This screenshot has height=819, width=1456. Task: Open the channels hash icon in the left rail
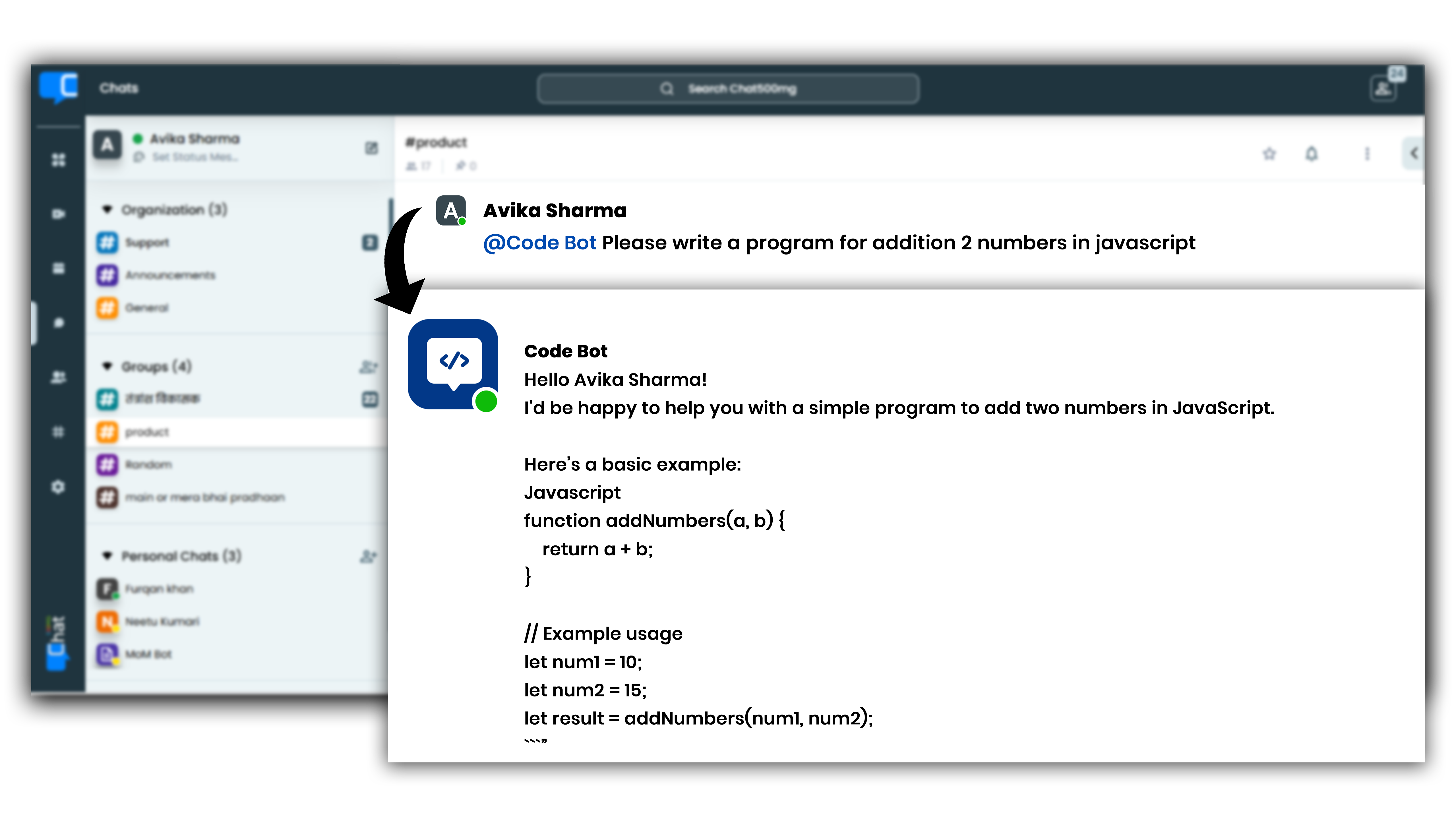coord(59,432)
